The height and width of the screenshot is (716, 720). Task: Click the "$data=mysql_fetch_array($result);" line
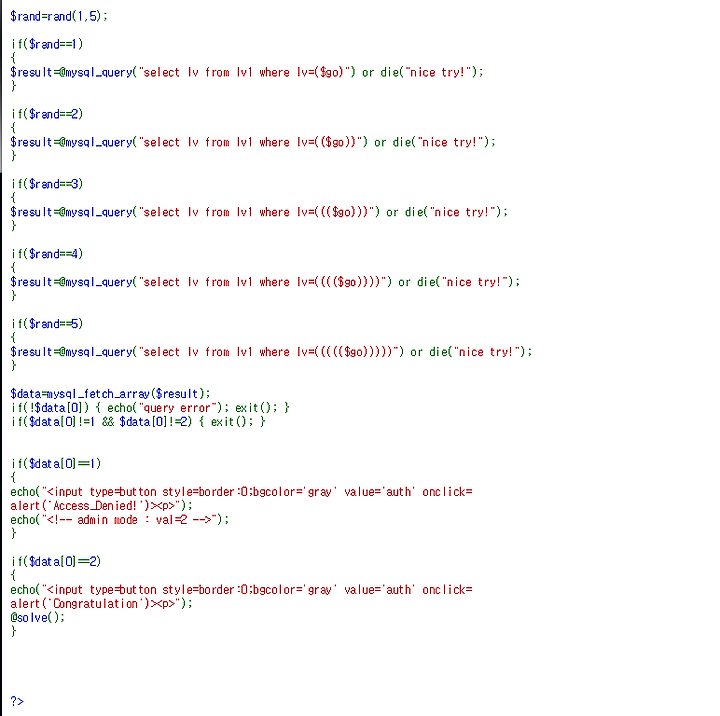(x=110, y=394)
